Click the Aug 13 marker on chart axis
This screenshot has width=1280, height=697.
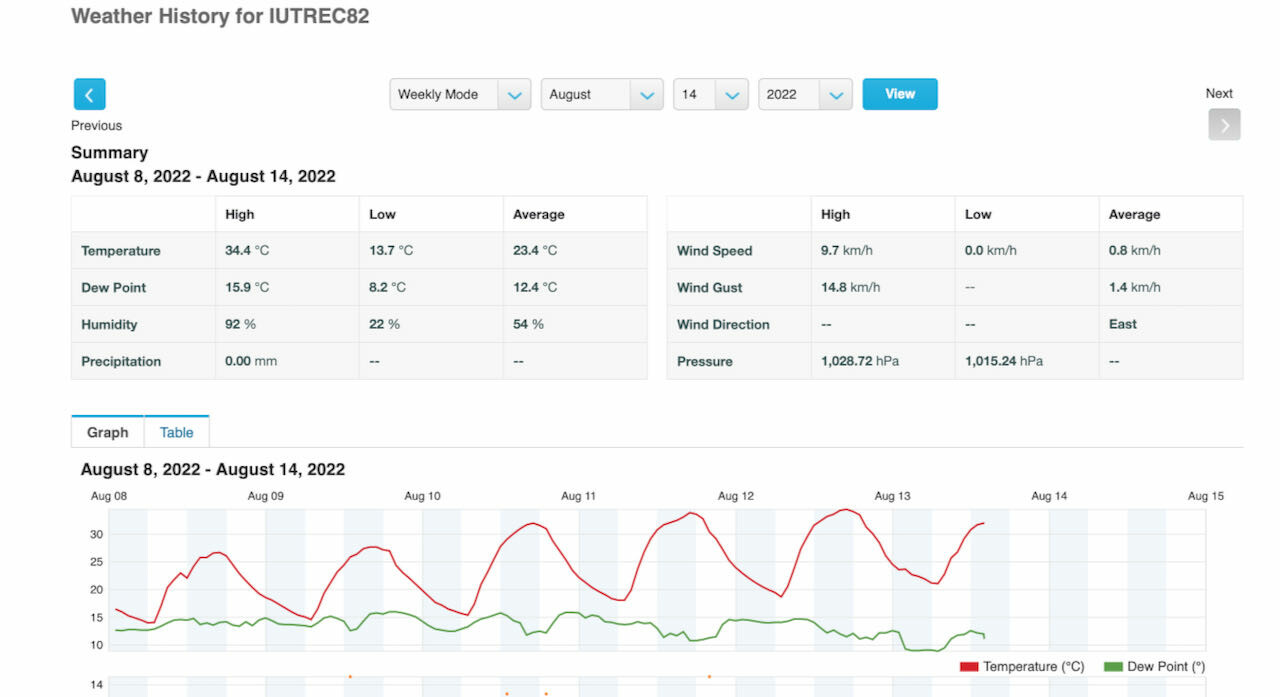[x=892, y=496]
